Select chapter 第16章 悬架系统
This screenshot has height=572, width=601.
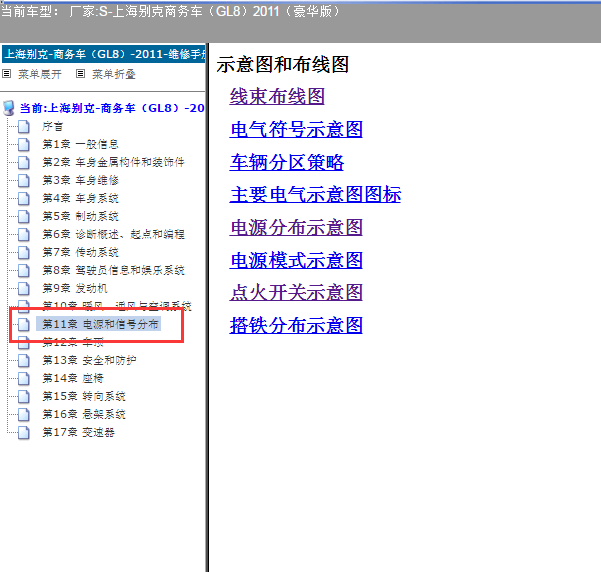(x=84, y=414)
